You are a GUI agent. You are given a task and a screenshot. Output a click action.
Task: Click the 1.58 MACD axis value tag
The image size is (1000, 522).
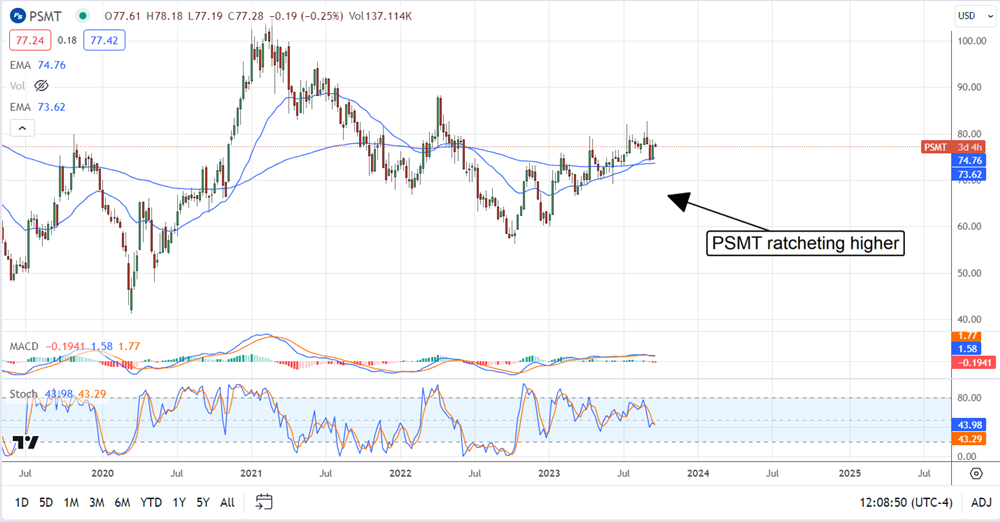click(x=967, y=348)
